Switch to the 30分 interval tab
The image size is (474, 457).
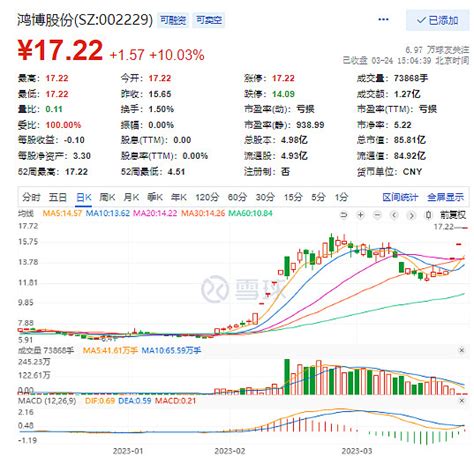point(265,197)
